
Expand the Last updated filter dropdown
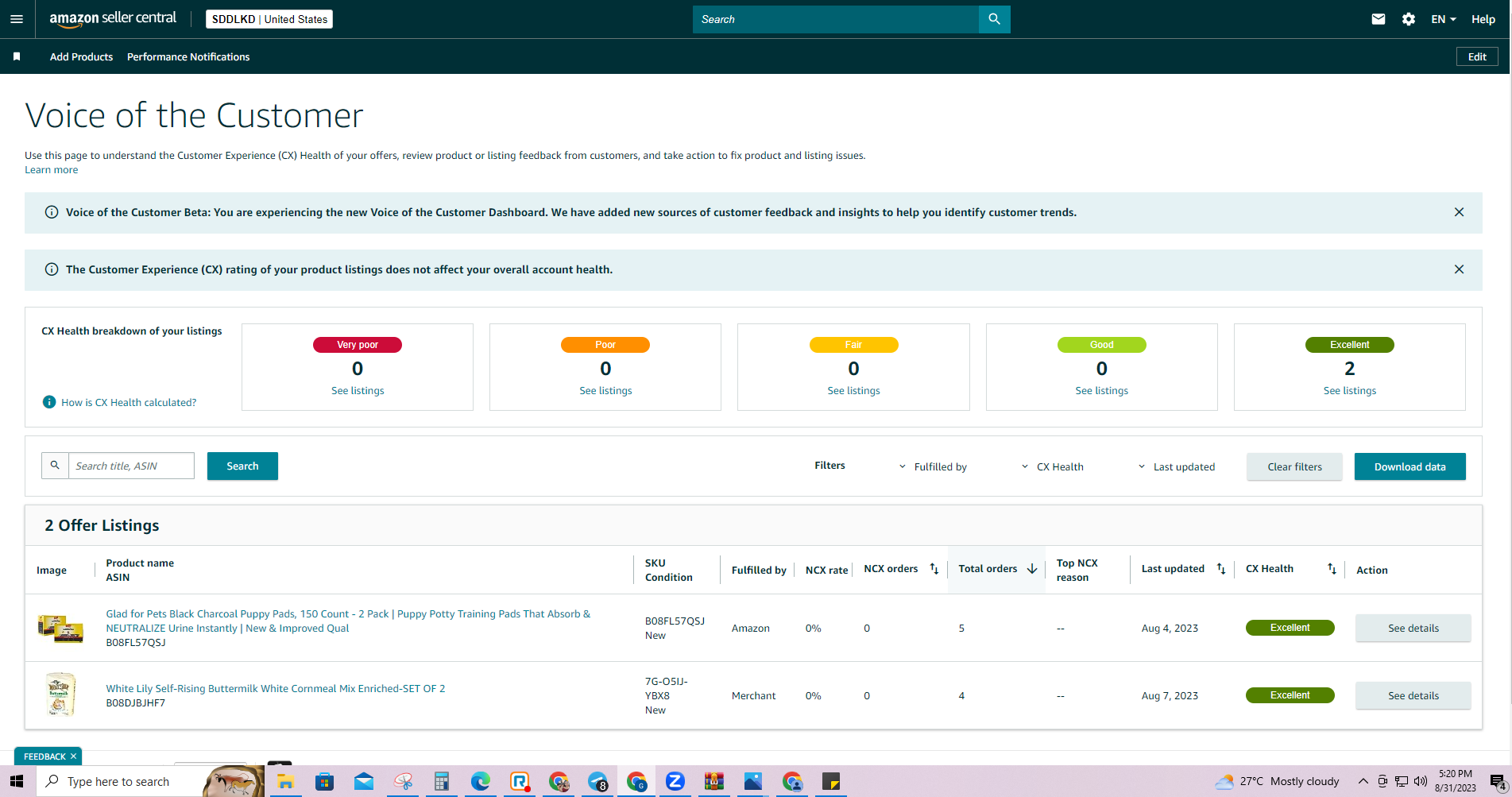(x=1176, y=466)
